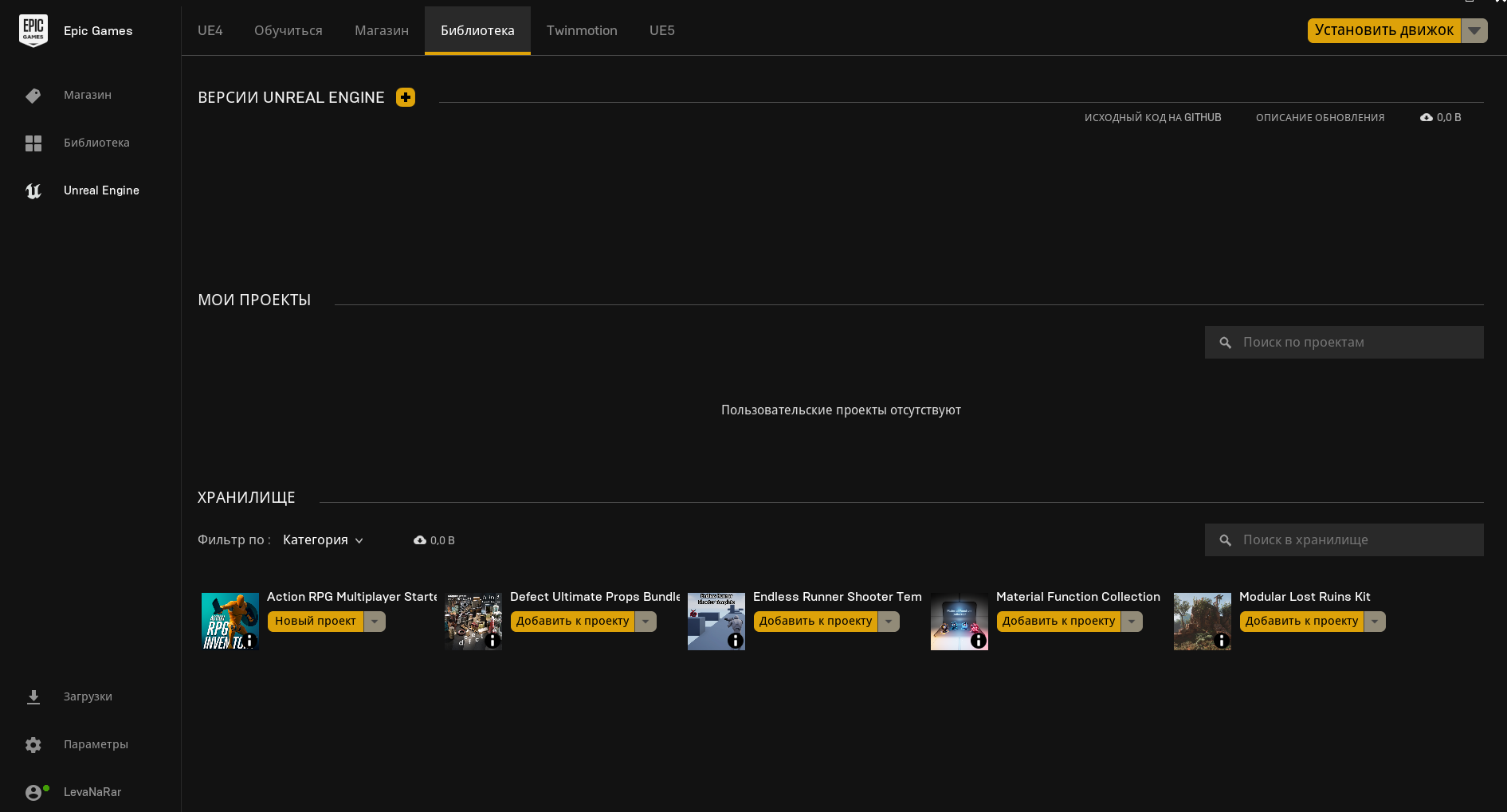Open Параметры via the gear icon

tap(33, 745)
